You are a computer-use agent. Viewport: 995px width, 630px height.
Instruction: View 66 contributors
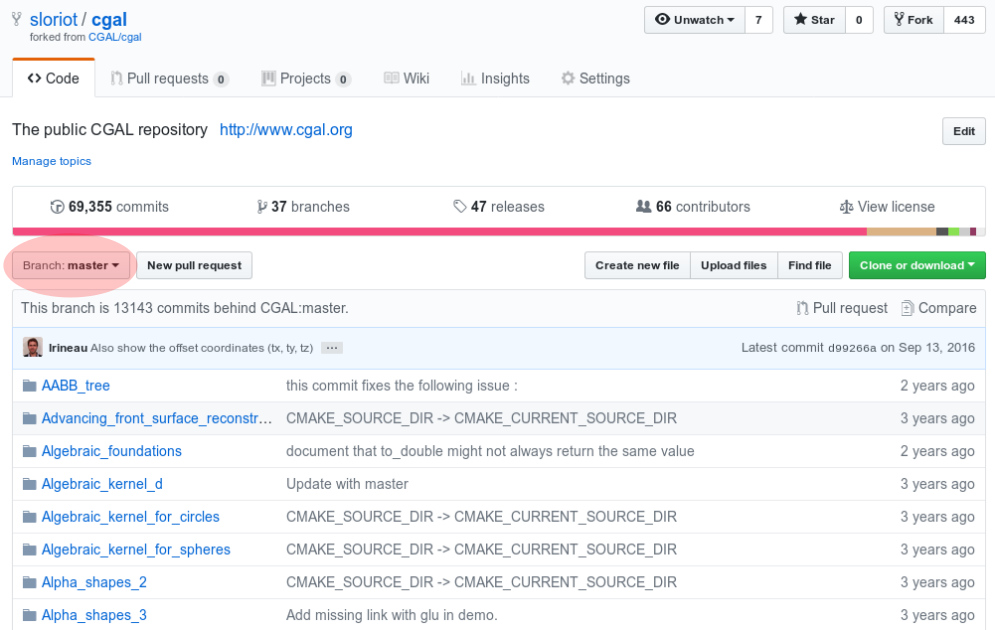pos(693,207)
